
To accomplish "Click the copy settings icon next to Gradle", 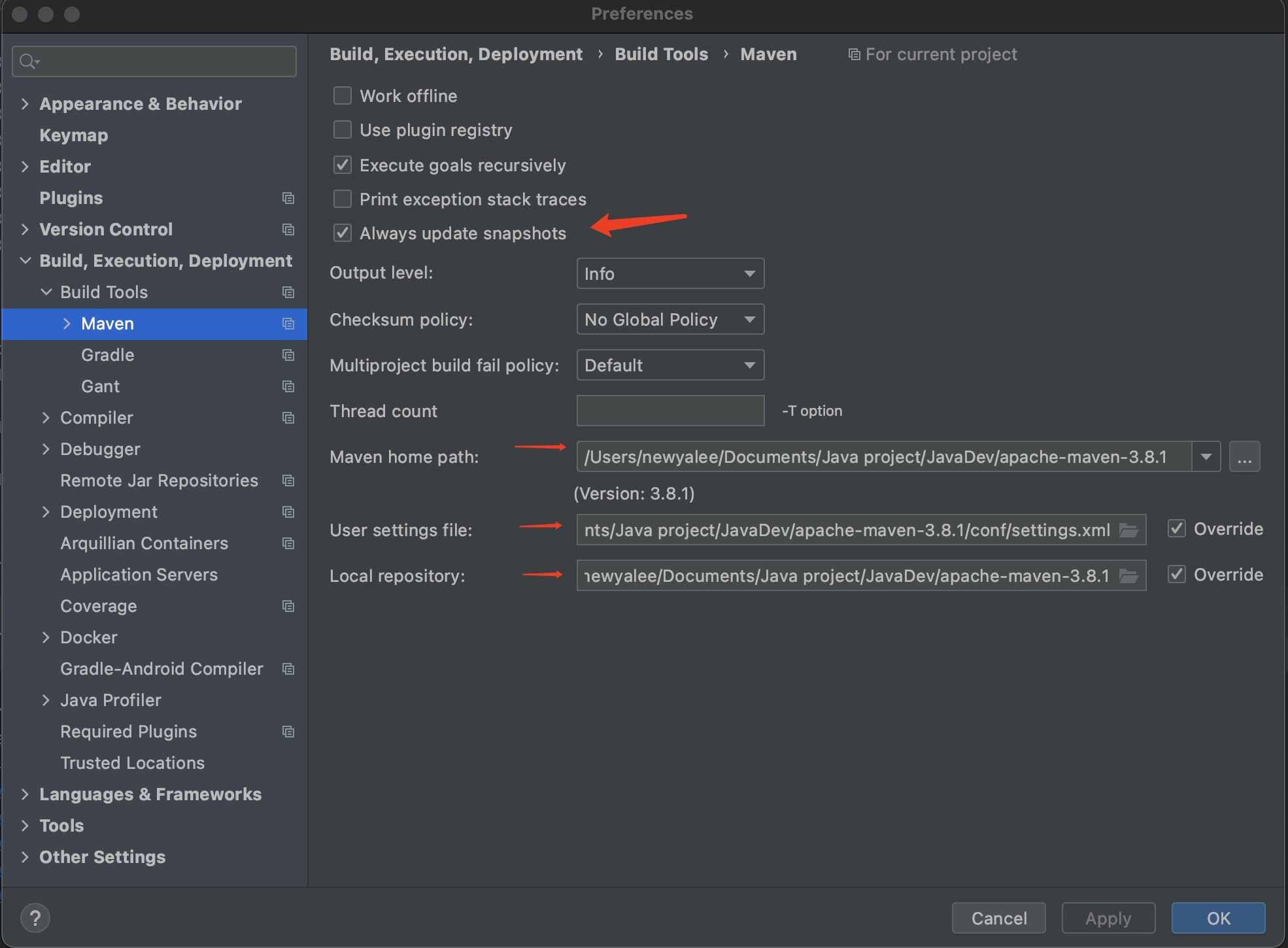I will tap(288, 355).
